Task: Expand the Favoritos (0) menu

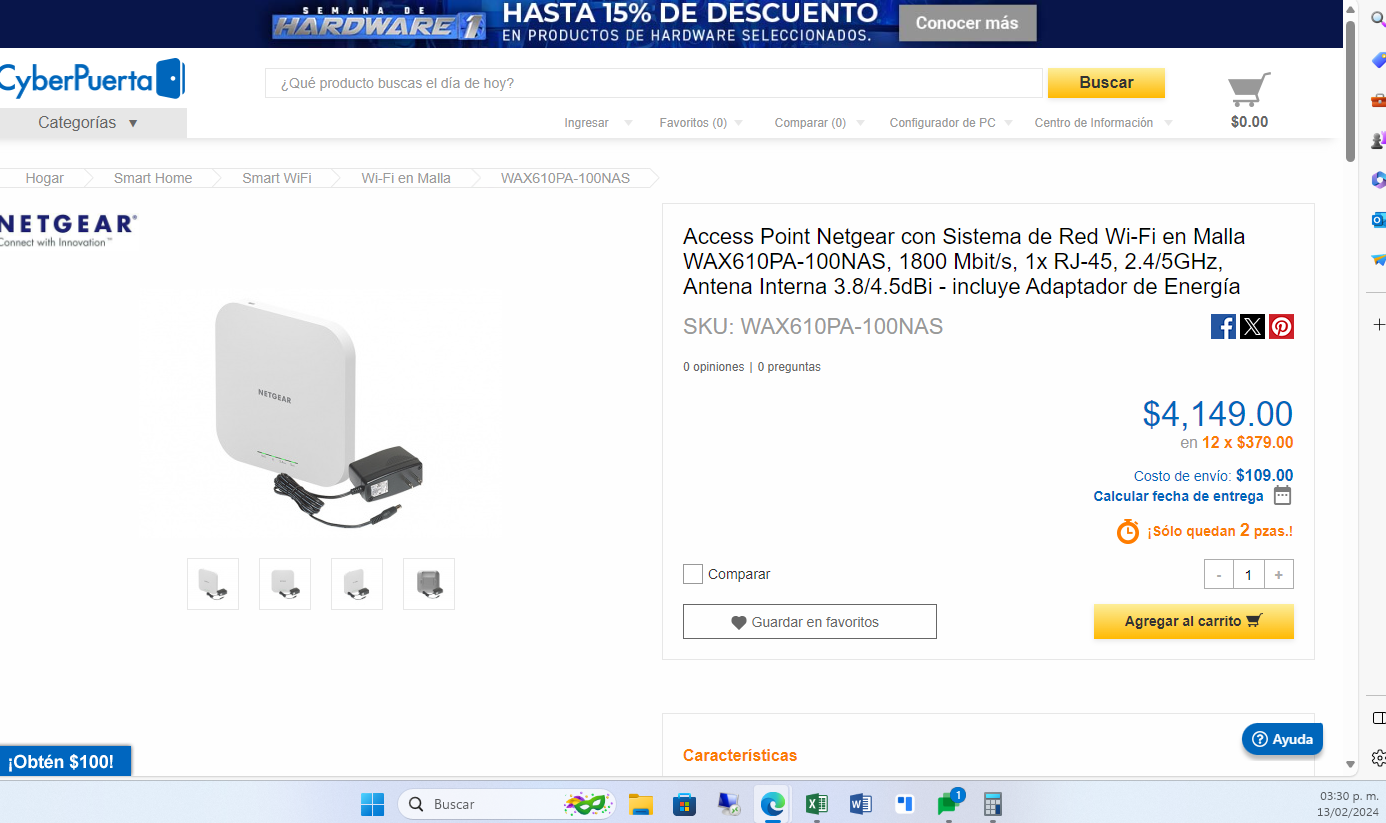Action: (x=701, y=123)
